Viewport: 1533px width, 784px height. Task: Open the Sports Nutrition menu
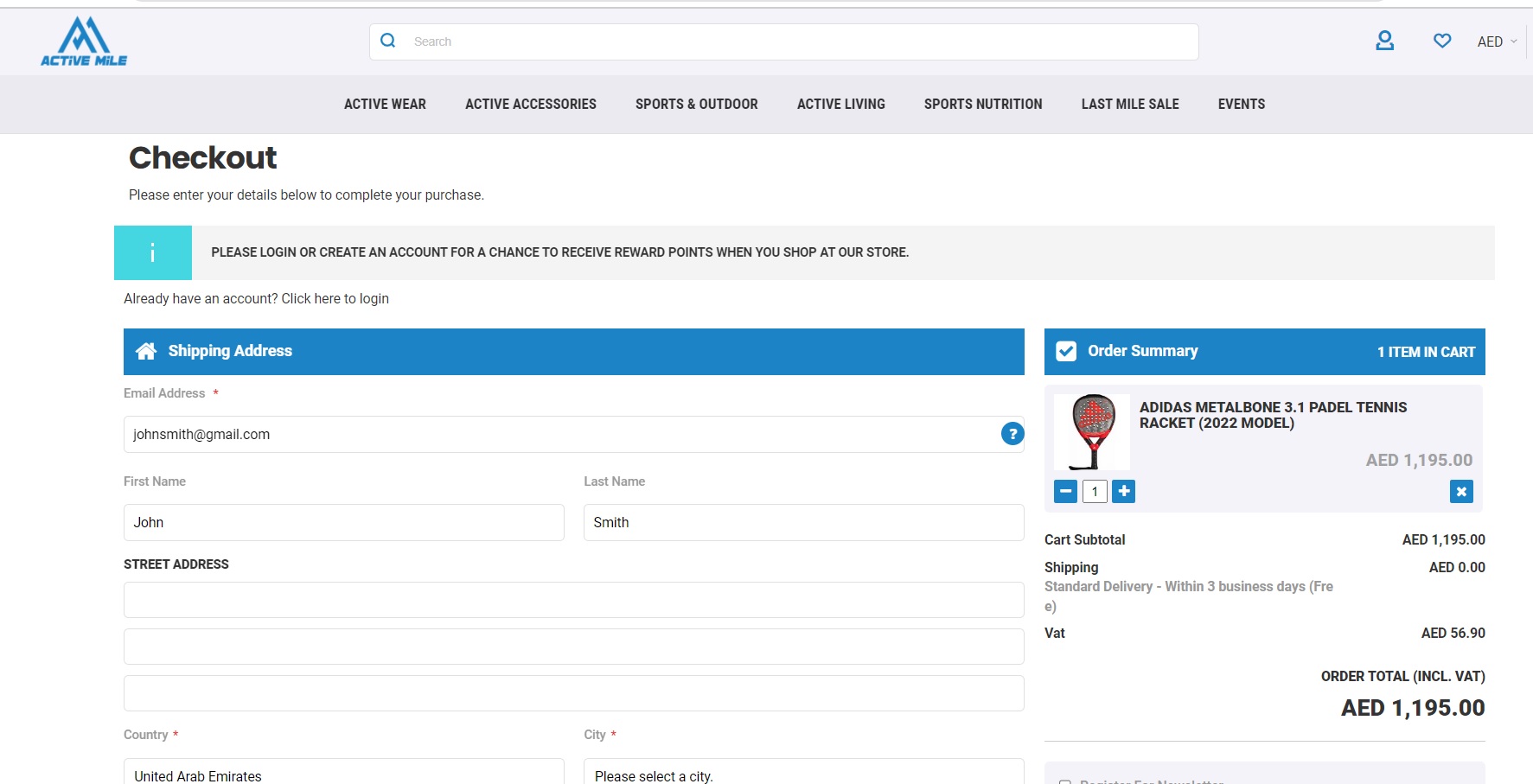pyautogui.click(x=983, y=104)
